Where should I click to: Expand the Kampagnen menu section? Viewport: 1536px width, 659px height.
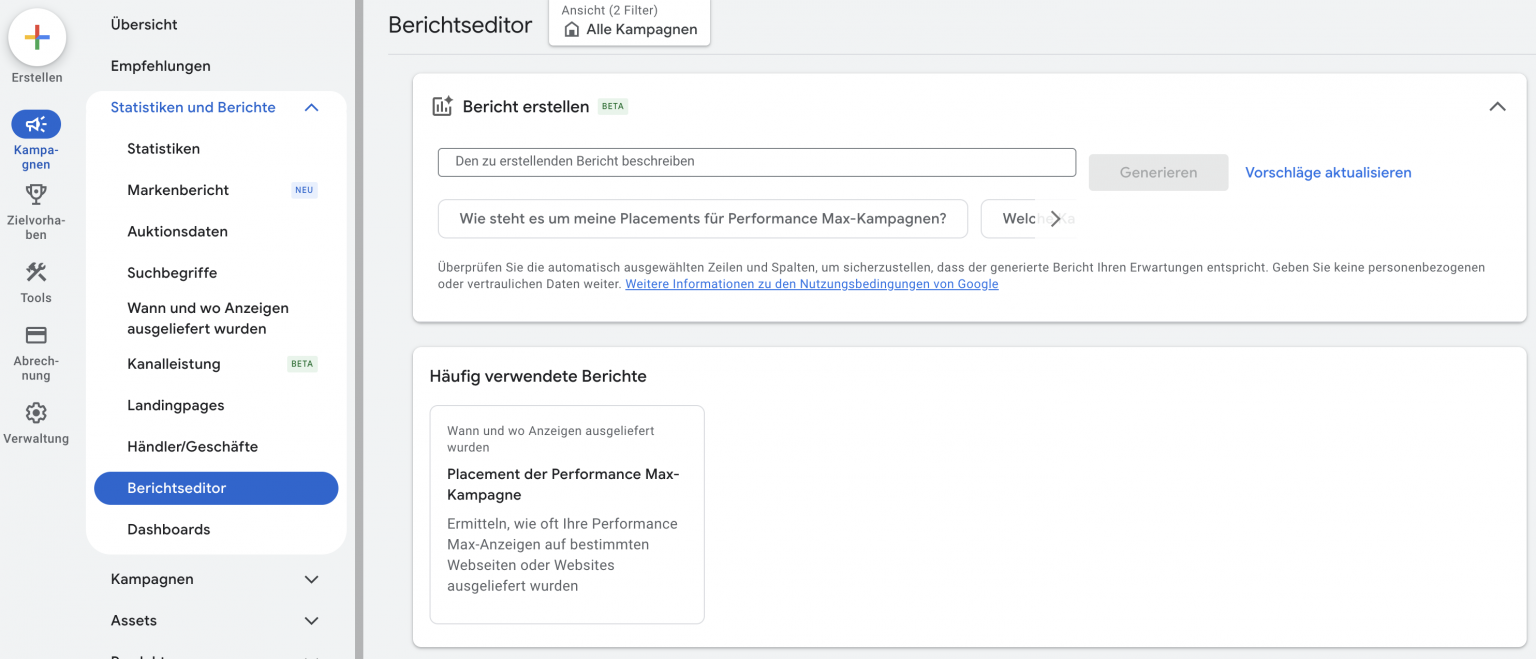[311, 579]
